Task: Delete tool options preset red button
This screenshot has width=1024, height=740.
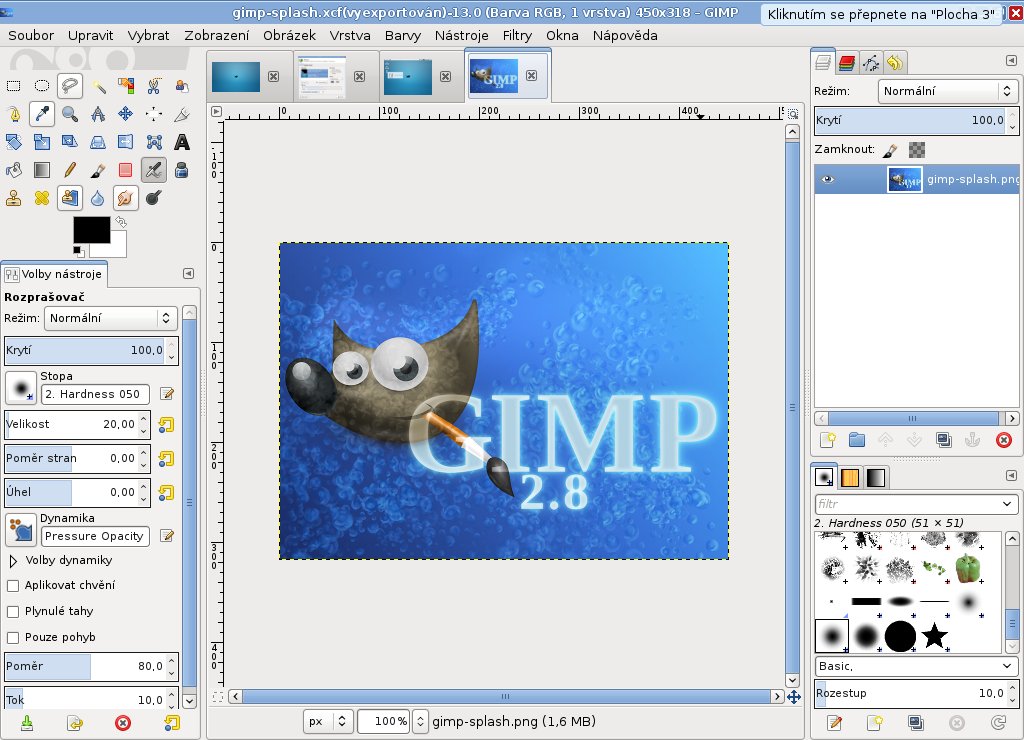Action: coord(123,723)
